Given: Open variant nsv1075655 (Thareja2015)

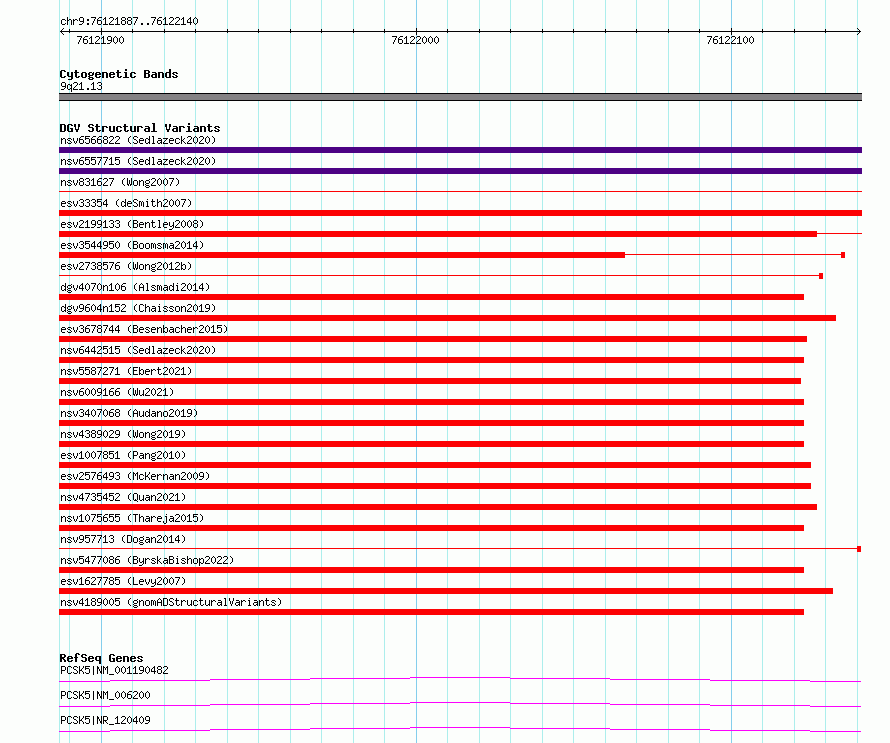Looking at the screenshot, I should coord(132,518).
